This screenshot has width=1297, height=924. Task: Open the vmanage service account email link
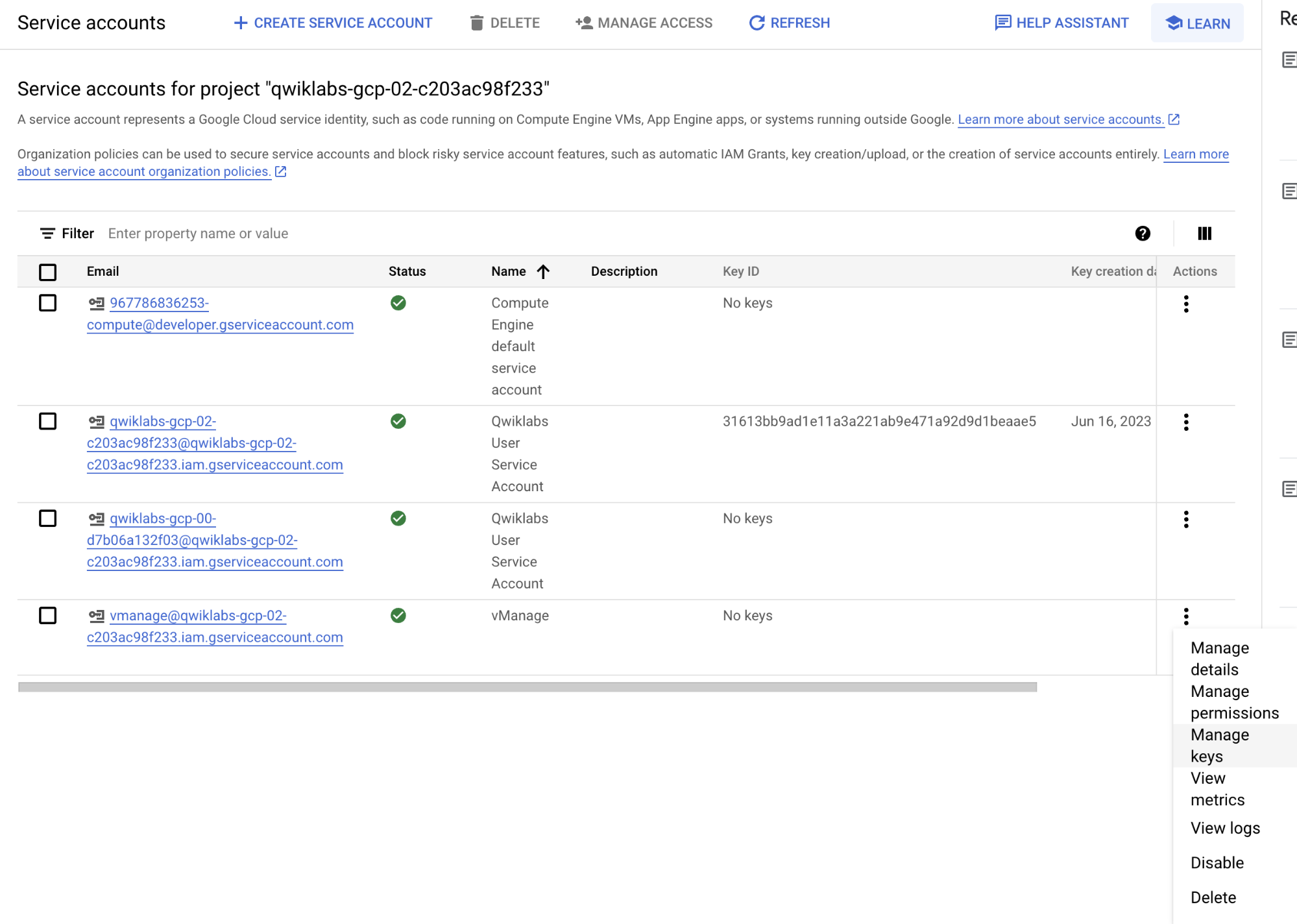[215, 626]
